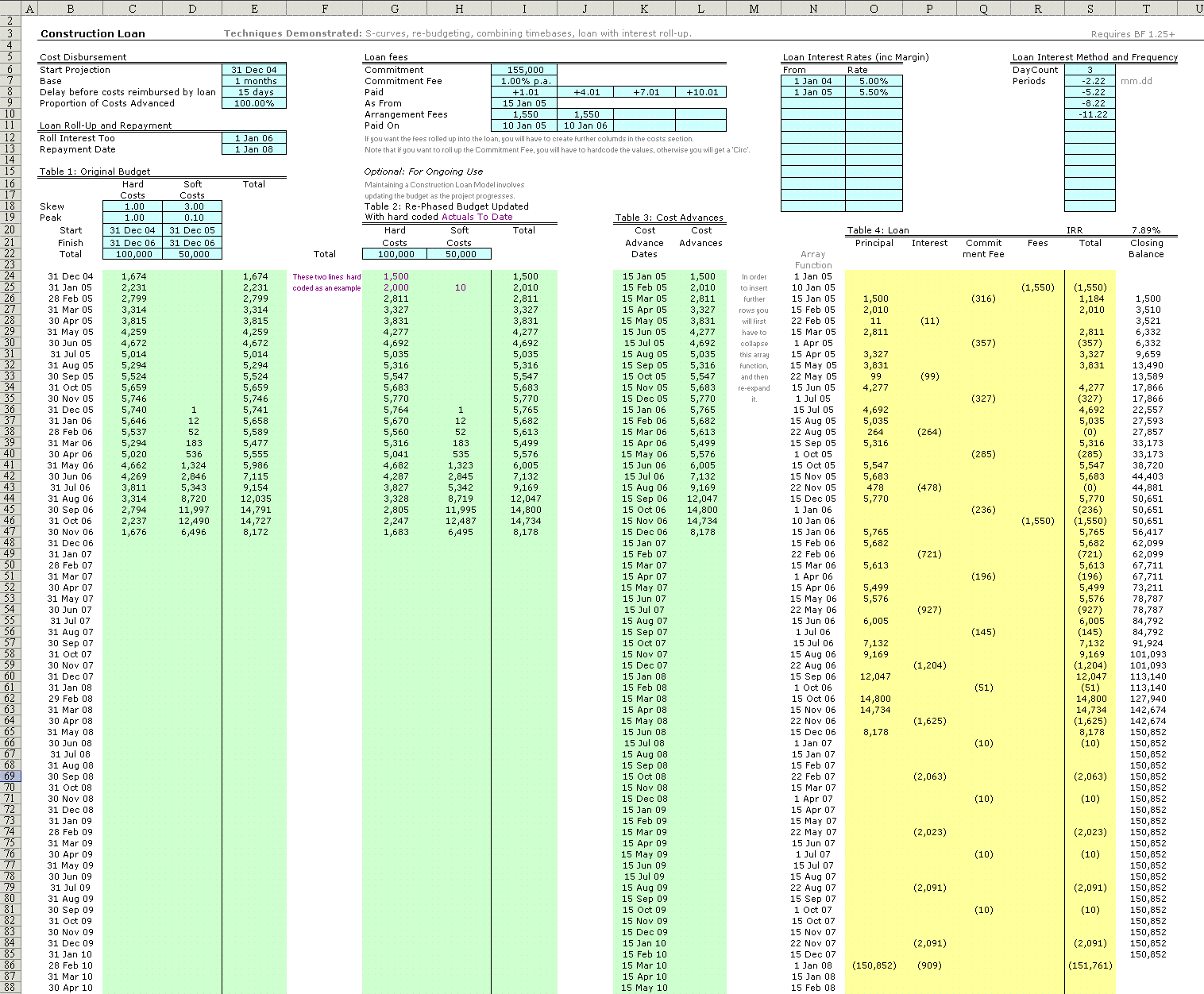Click the Soft Costs skew 3.00 cell
The image size is (1204, 994).
pyautogui.click(x=193, y=206)
